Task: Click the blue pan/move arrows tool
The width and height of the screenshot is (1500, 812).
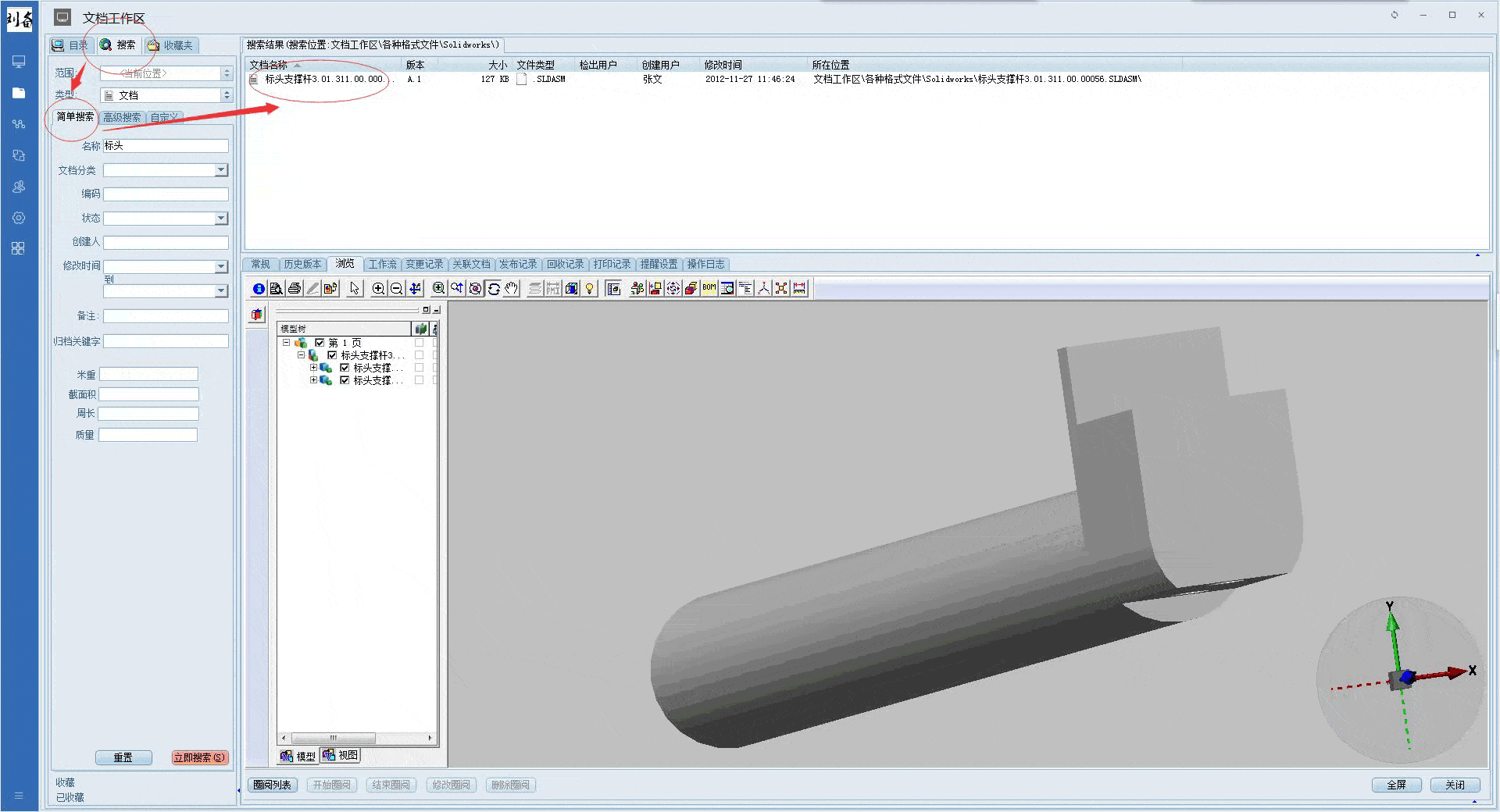Action: (x=416, y=288)
